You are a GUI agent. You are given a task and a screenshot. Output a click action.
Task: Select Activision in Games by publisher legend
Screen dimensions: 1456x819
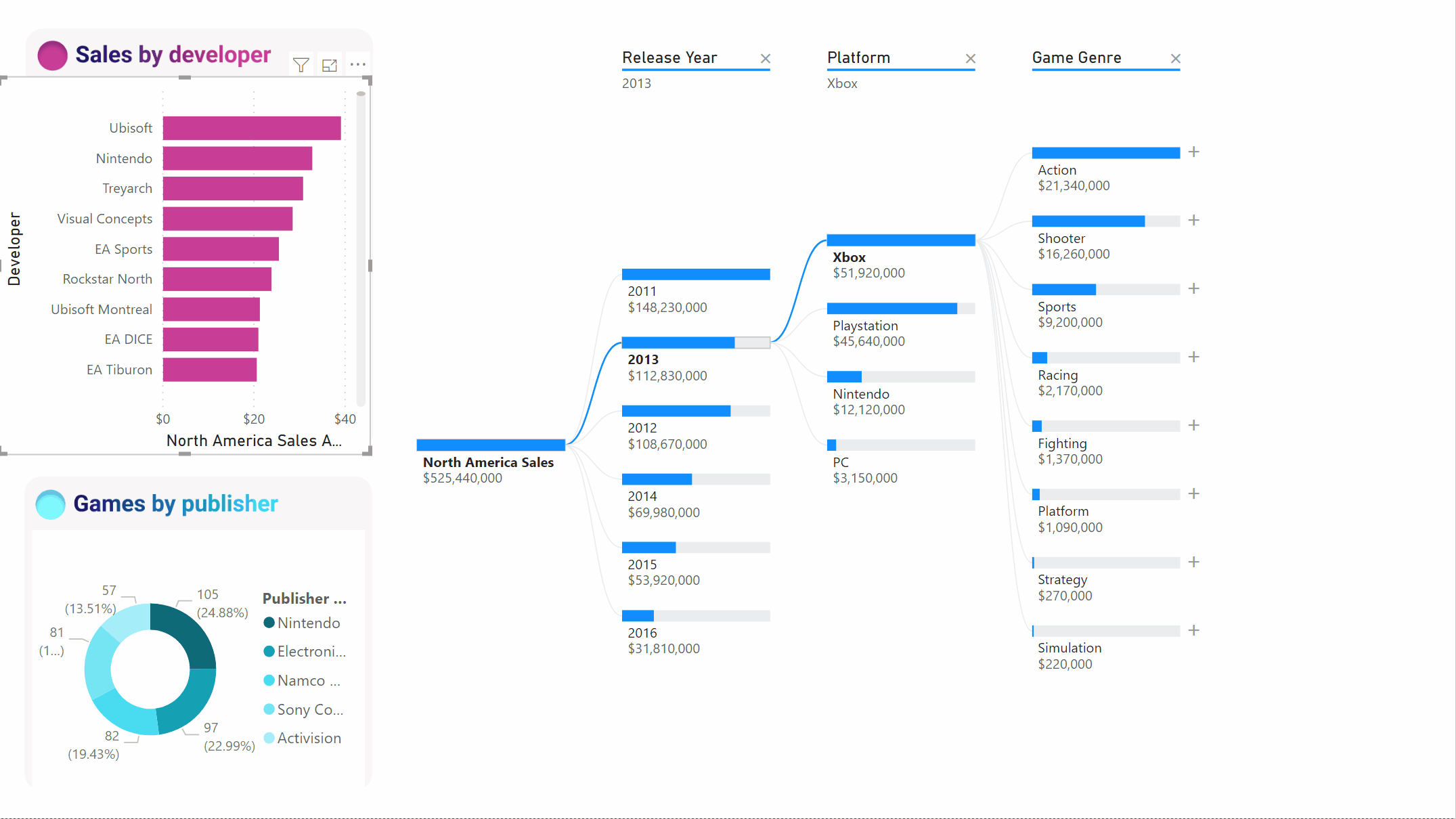tap(307, 738)
